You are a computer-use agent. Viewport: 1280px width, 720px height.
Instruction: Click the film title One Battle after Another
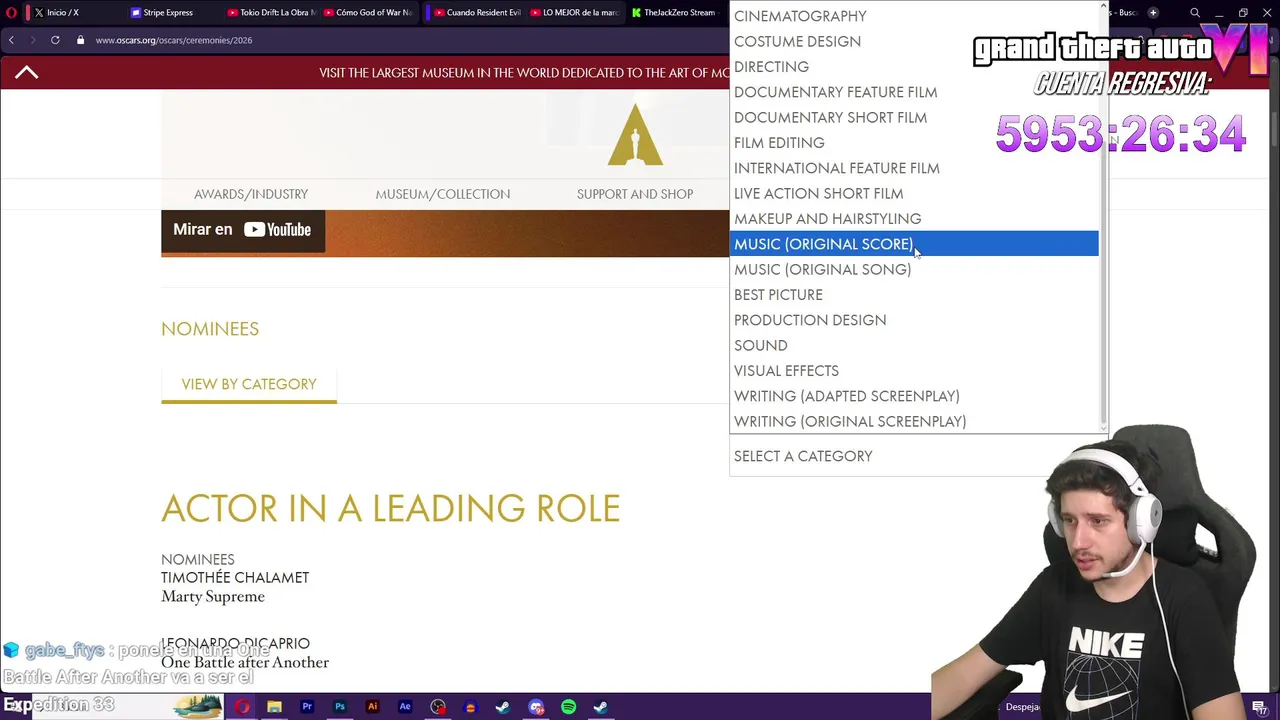point(245,662)
